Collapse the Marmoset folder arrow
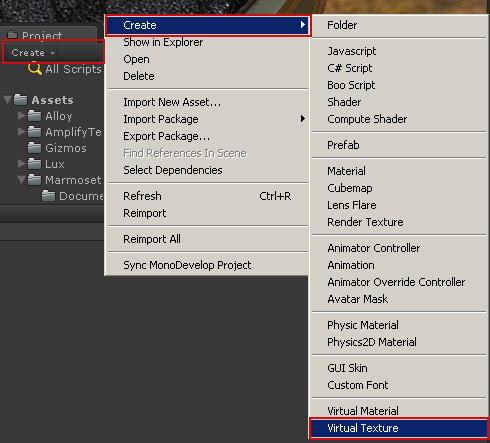Screen dimensions: 490x443 coord(22,180)
